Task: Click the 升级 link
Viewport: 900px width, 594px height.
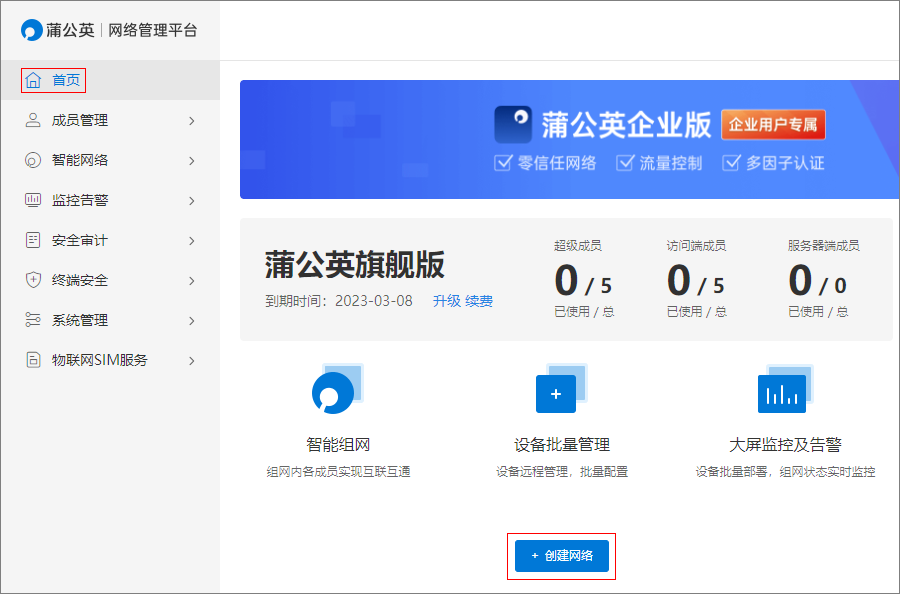Action: click(447, 301)
